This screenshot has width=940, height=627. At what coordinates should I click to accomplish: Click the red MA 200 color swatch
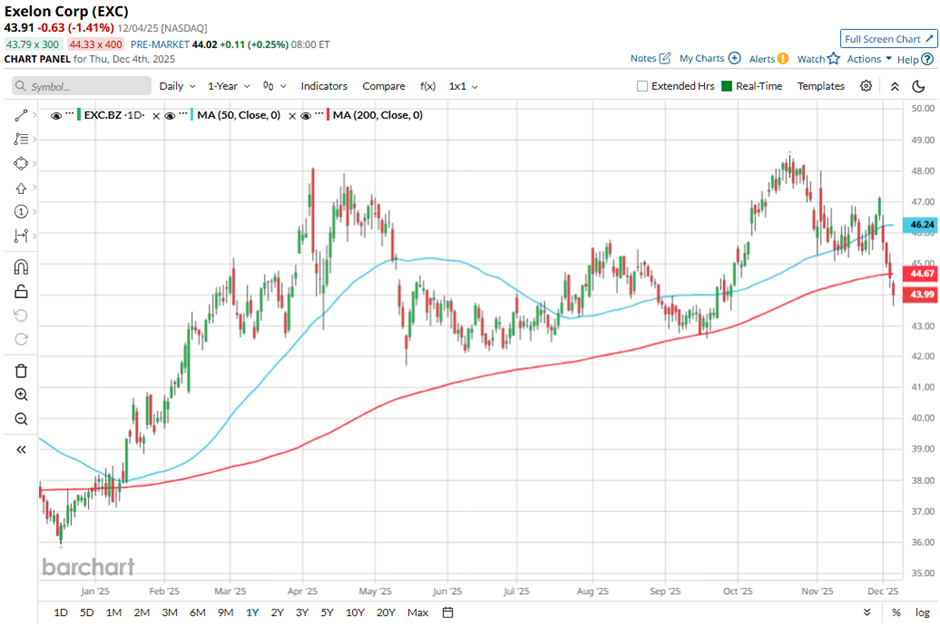[328, 116]
